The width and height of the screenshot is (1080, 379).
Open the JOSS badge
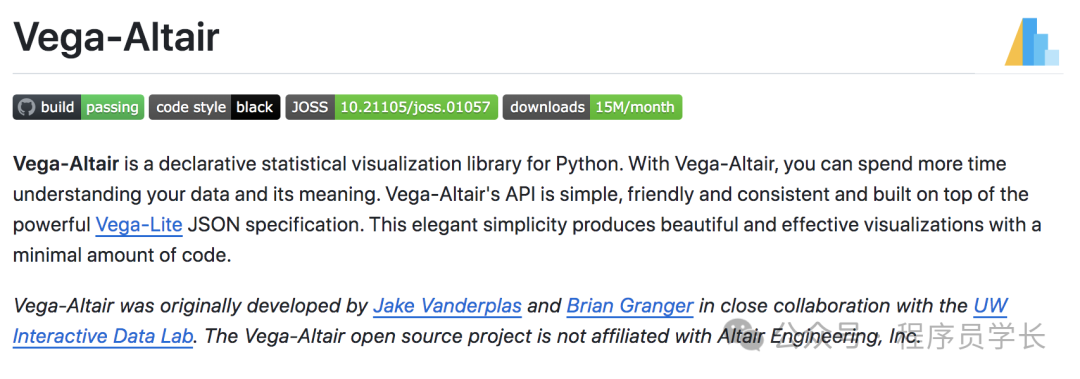(391, 107)
